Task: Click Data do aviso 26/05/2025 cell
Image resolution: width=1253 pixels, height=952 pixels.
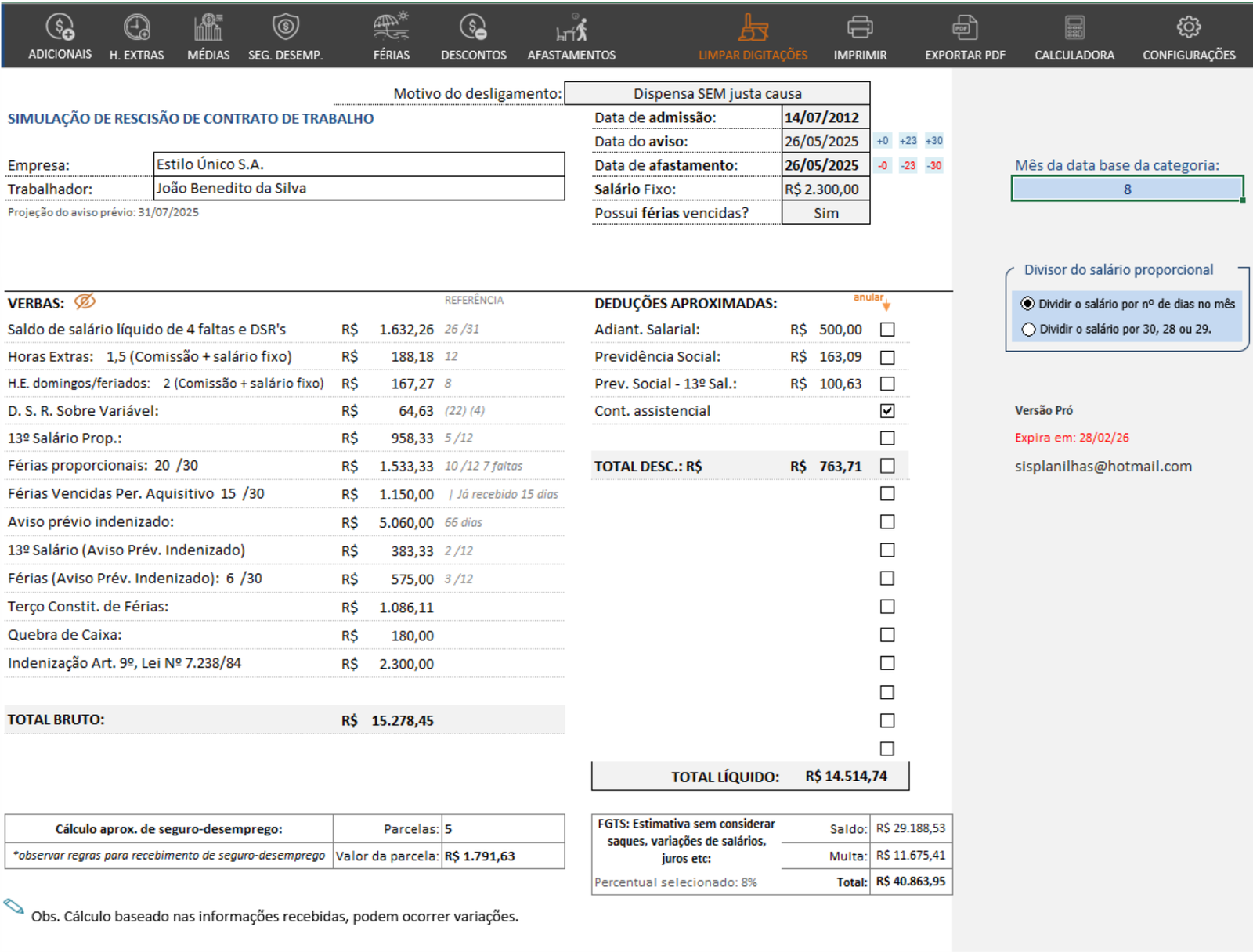Action: pos(825,142)
